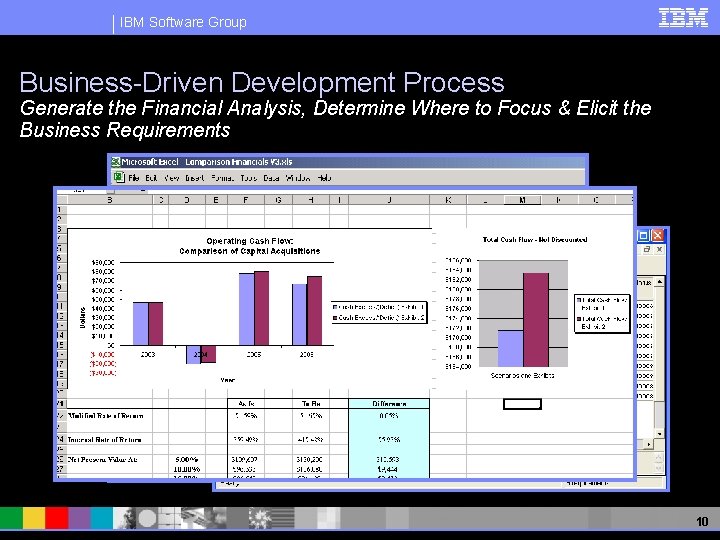Open the Tools menu

click(248, 178)
